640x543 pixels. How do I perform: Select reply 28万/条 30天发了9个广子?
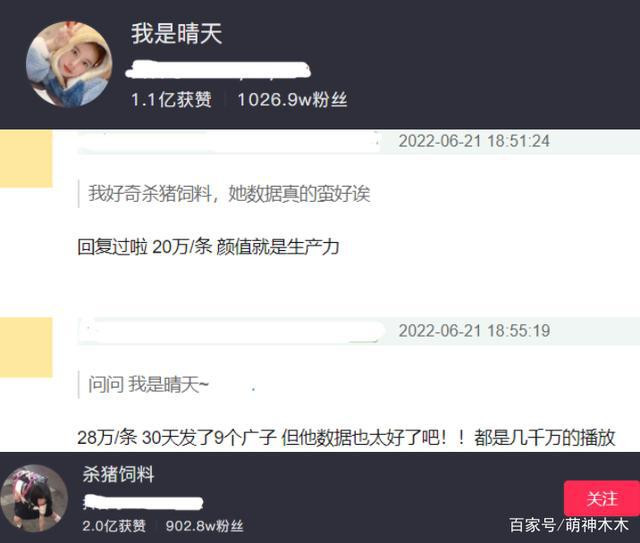point(346,438)
